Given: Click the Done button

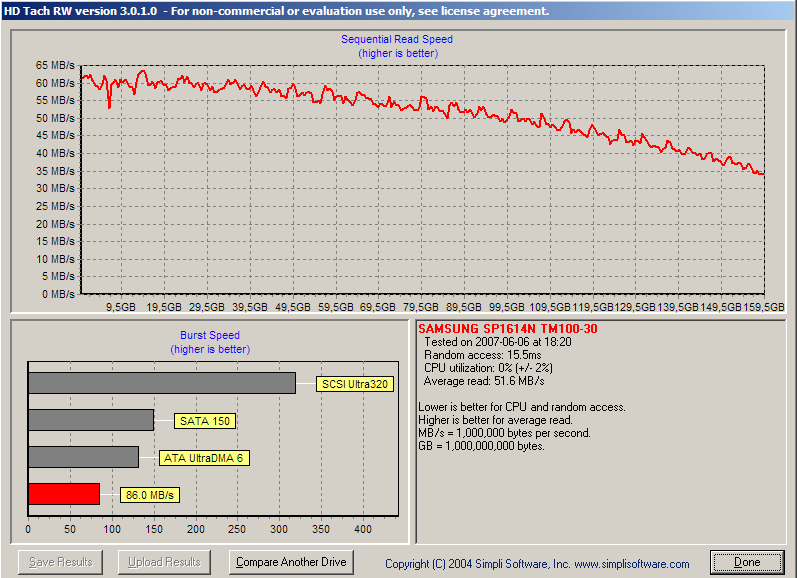Looking at the screenshot, I should pyautogui.click(x=747, y=562).
